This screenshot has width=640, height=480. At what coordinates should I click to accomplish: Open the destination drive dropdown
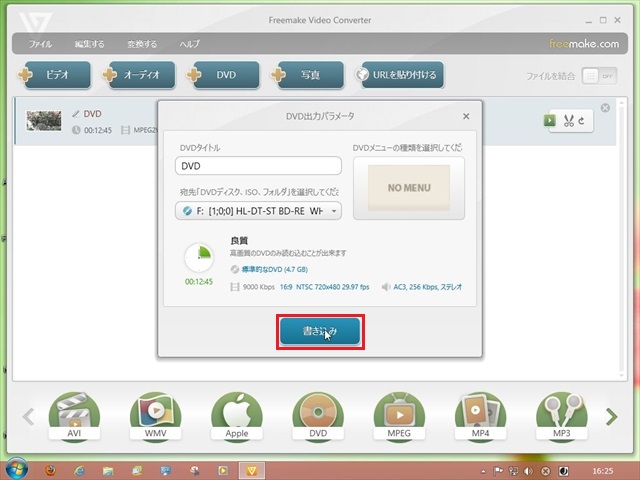(x=258, y=211)
